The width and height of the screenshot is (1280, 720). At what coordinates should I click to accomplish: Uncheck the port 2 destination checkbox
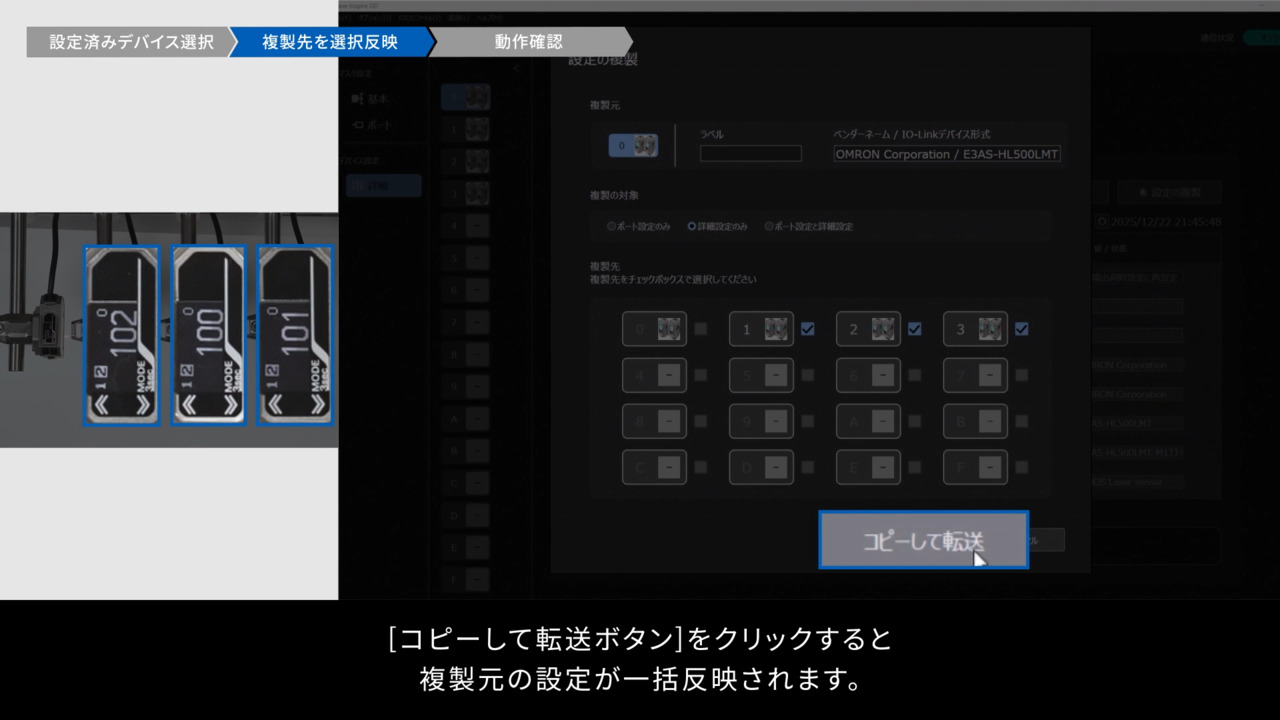coord(914,328)
